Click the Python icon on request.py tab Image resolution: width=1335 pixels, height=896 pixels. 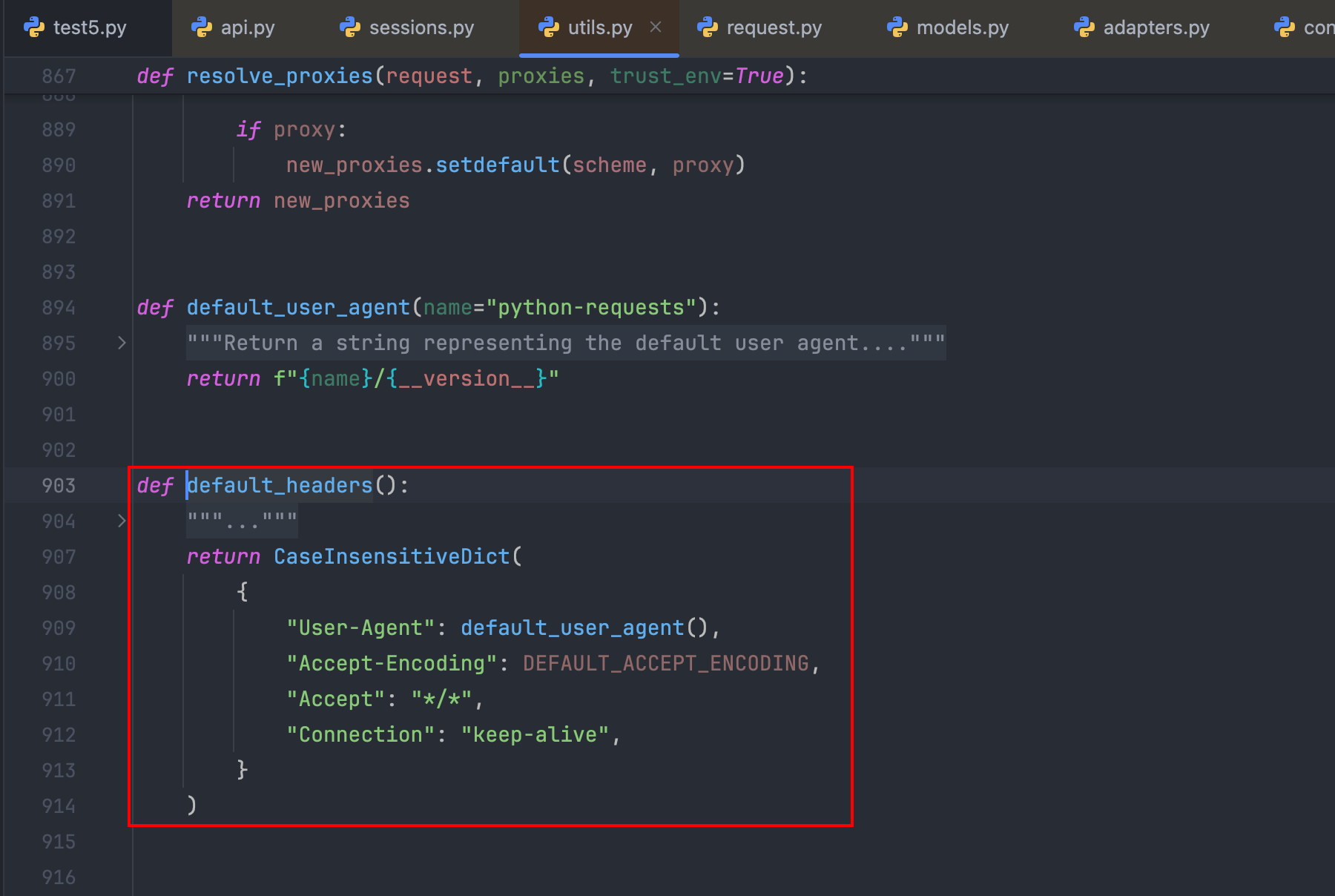point(708,28)
